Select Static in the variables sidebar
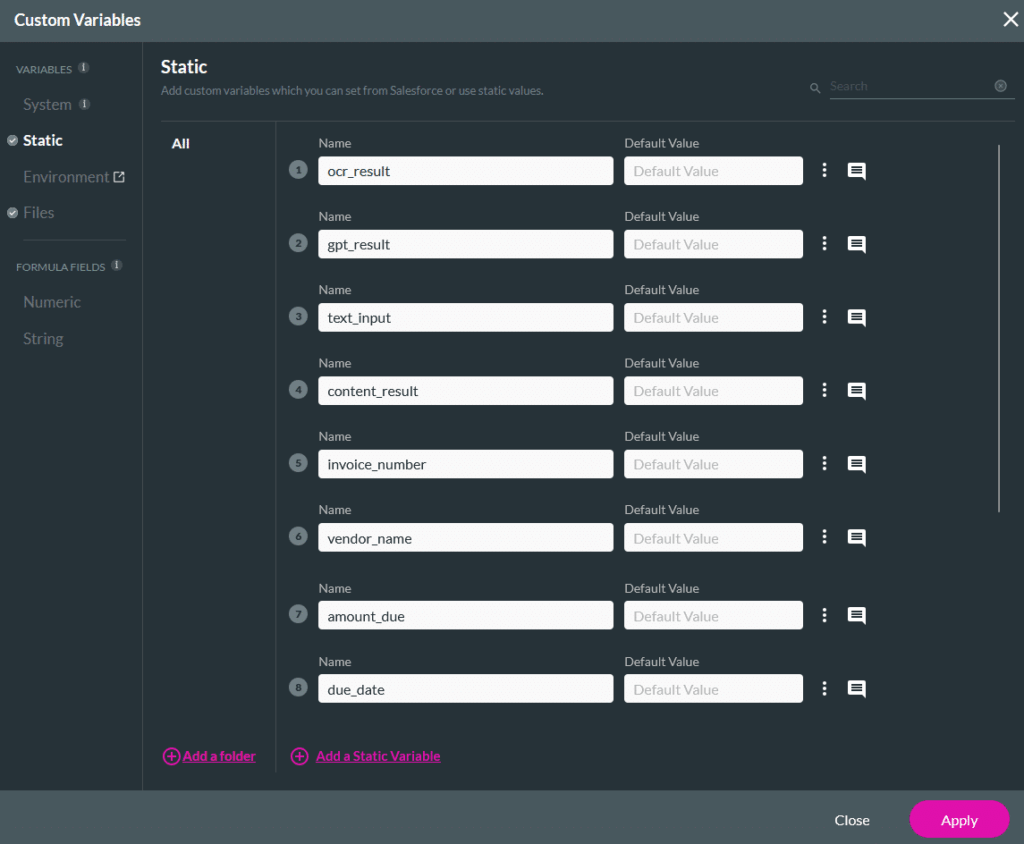 pos(43,141)
